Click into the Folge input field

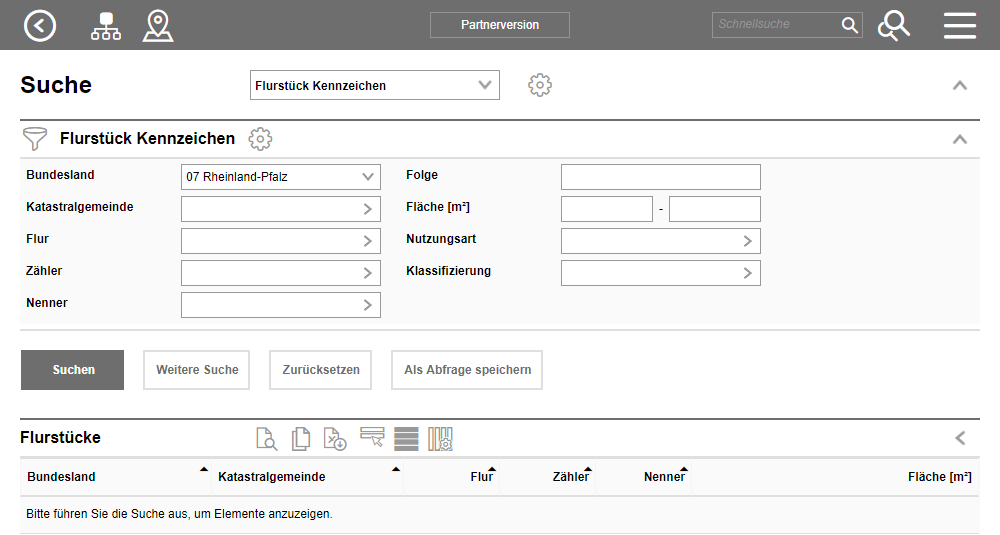(660, 177)
